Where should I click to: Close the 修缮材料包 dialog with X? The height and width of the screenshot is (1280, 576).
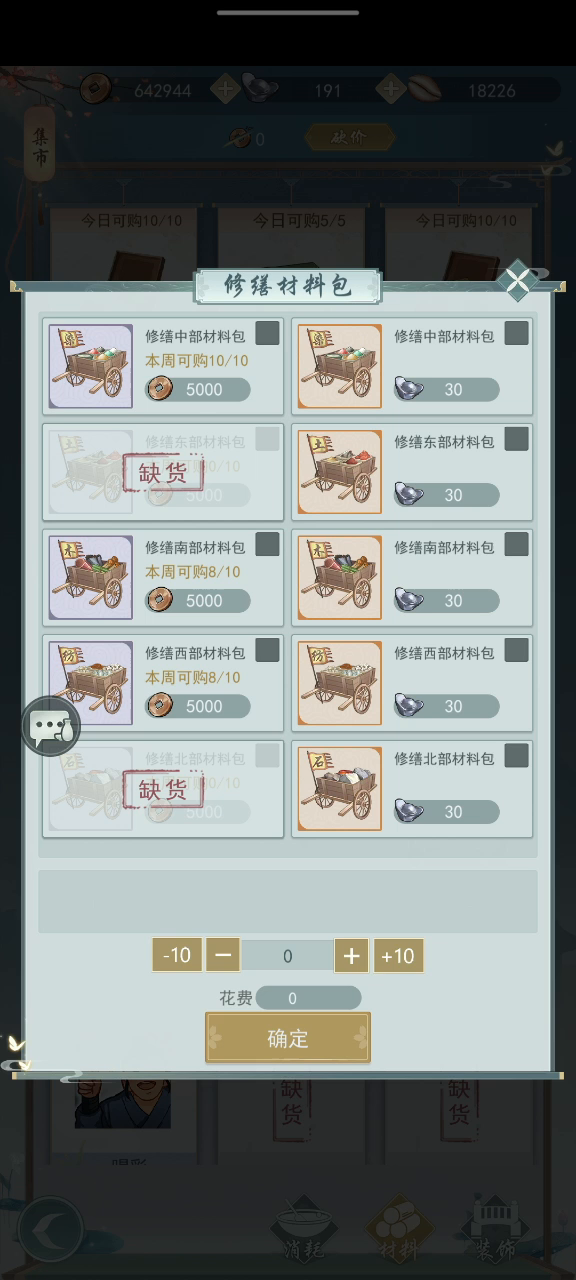coord(518,282)
